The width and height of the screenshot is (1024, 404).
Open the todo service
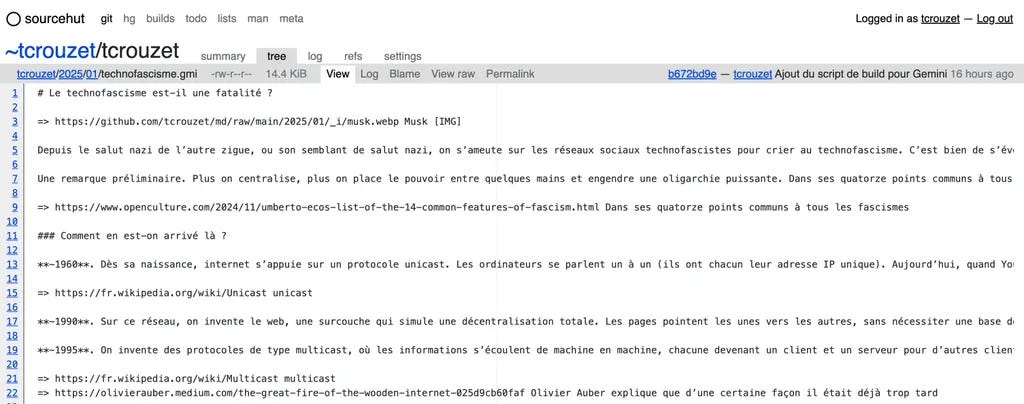[x=196, y=19]
